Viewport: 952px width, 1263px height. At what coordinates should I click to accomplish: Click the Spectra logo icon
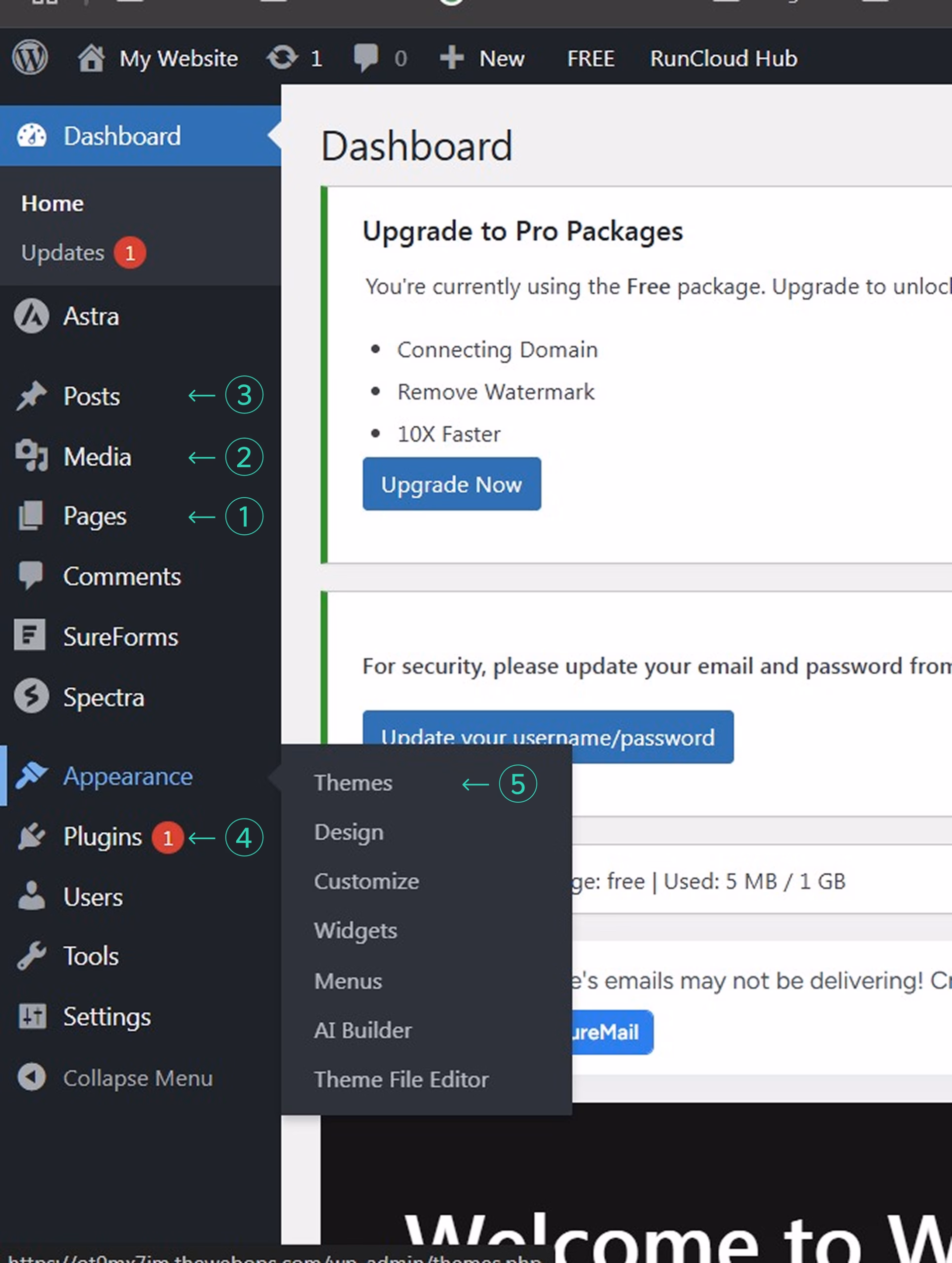(32, 697)
